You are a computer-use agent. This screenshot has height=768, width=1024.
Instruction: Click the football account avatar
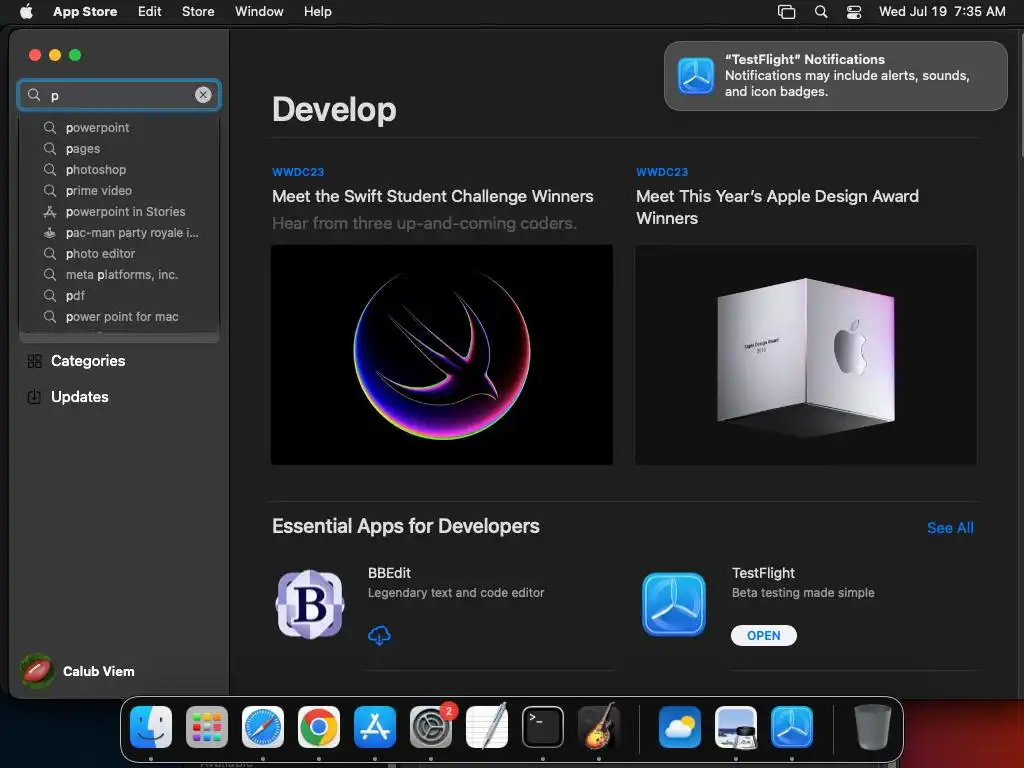point(37,671)
